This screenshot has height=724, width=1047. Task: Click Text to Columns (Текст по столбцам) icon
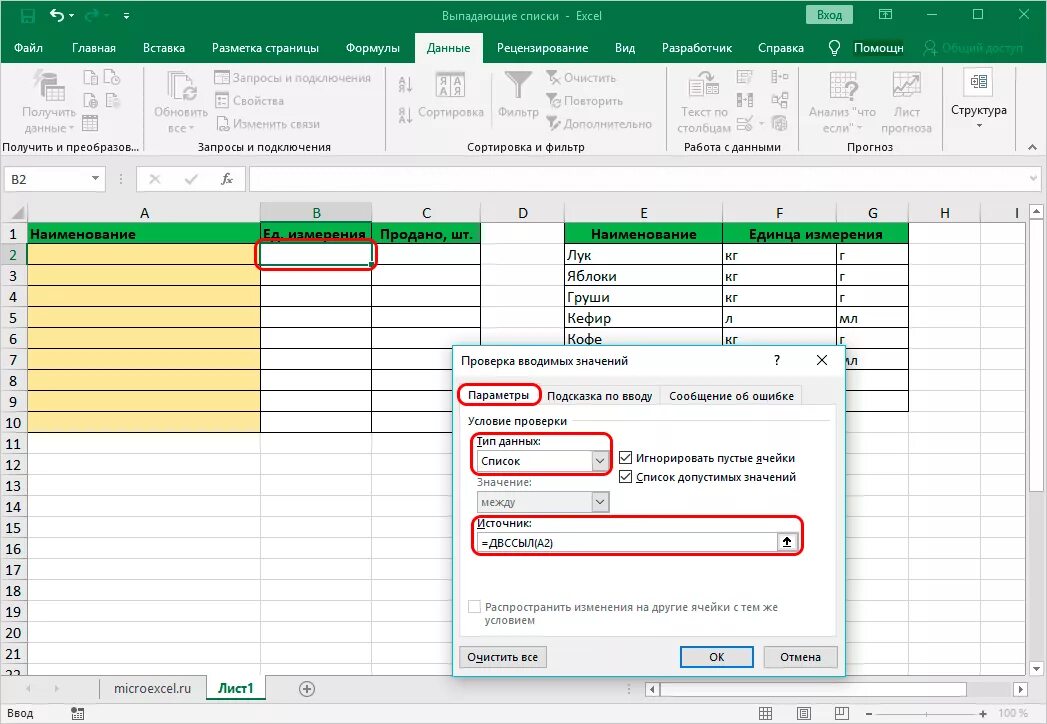(704, 85)
